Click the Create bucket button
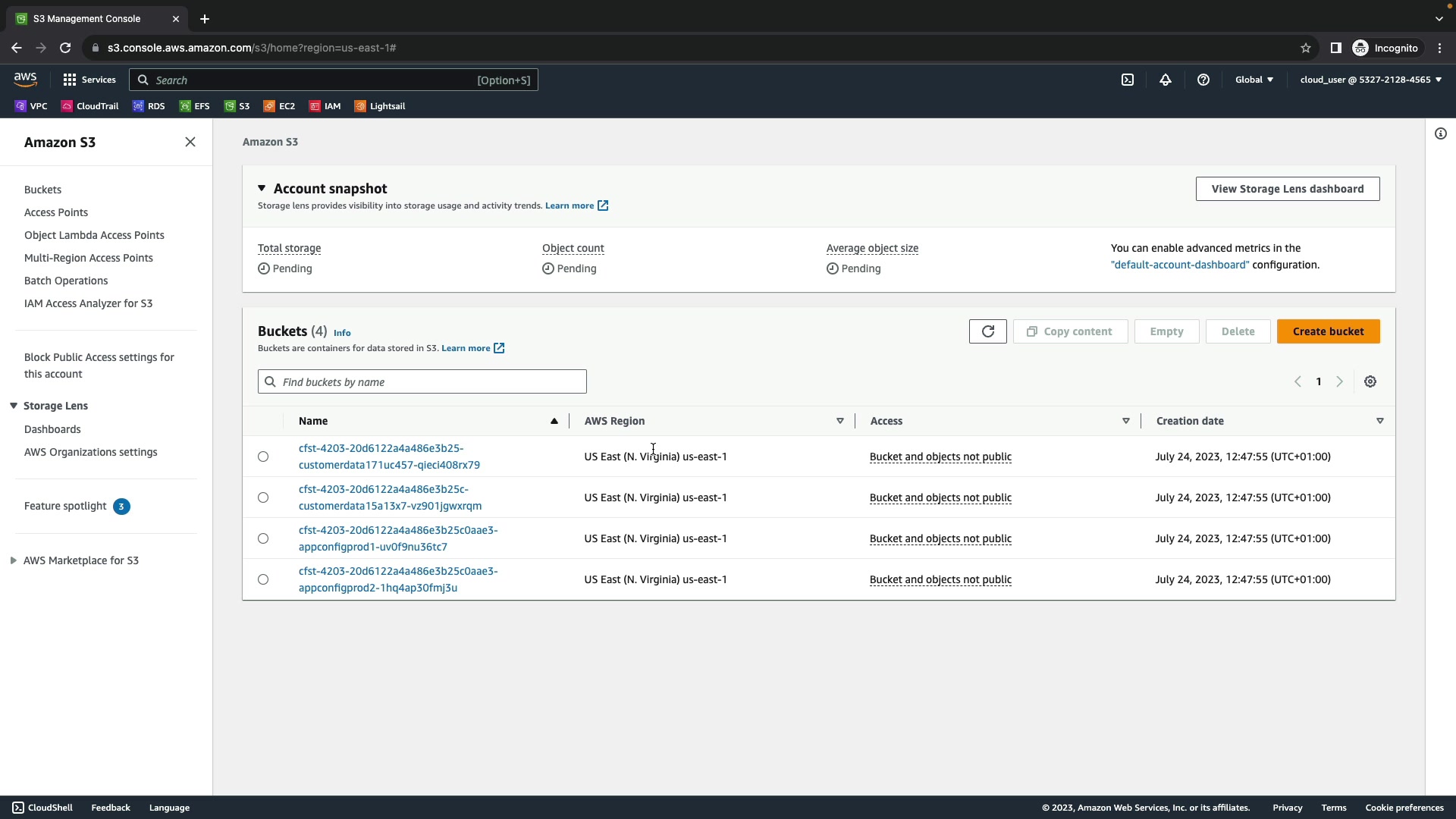This screenshot has height=819, width=1456. coord(1328,331)
